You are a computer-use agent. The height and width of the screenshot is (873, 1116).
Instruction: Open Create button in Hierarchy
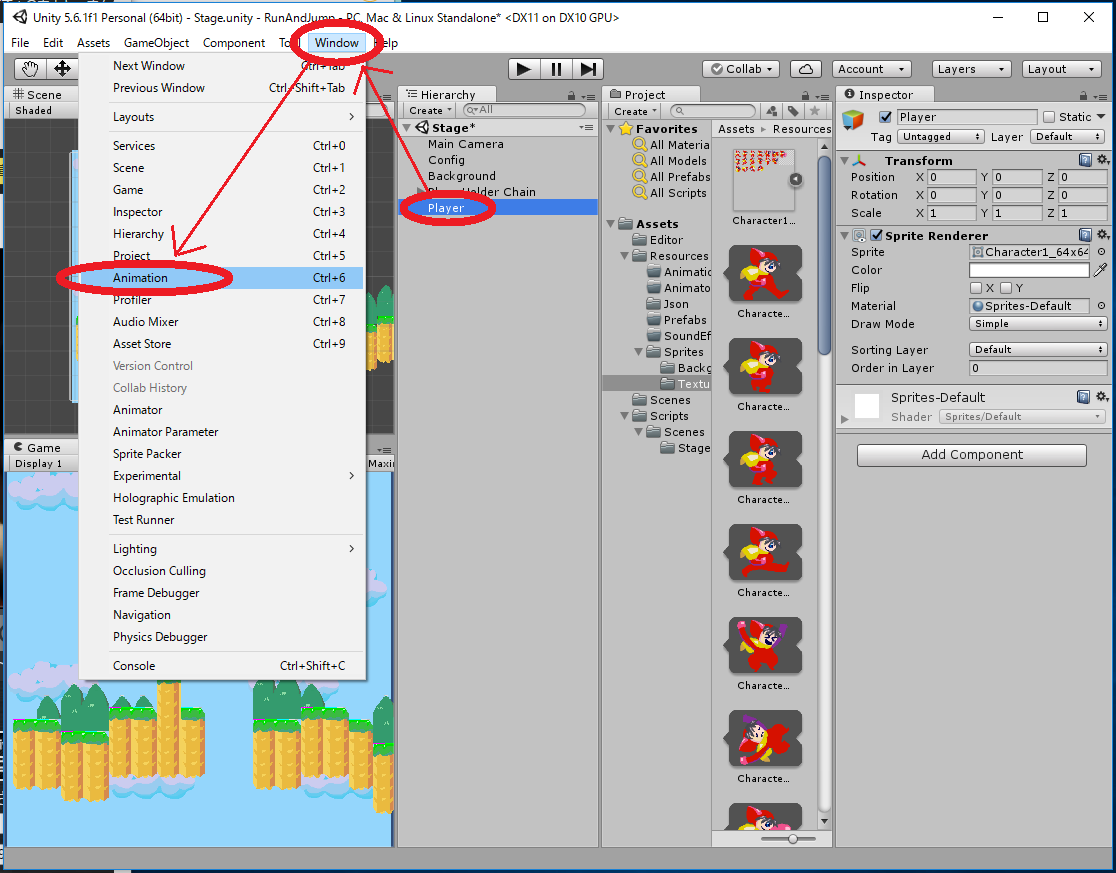coord(430,110)
